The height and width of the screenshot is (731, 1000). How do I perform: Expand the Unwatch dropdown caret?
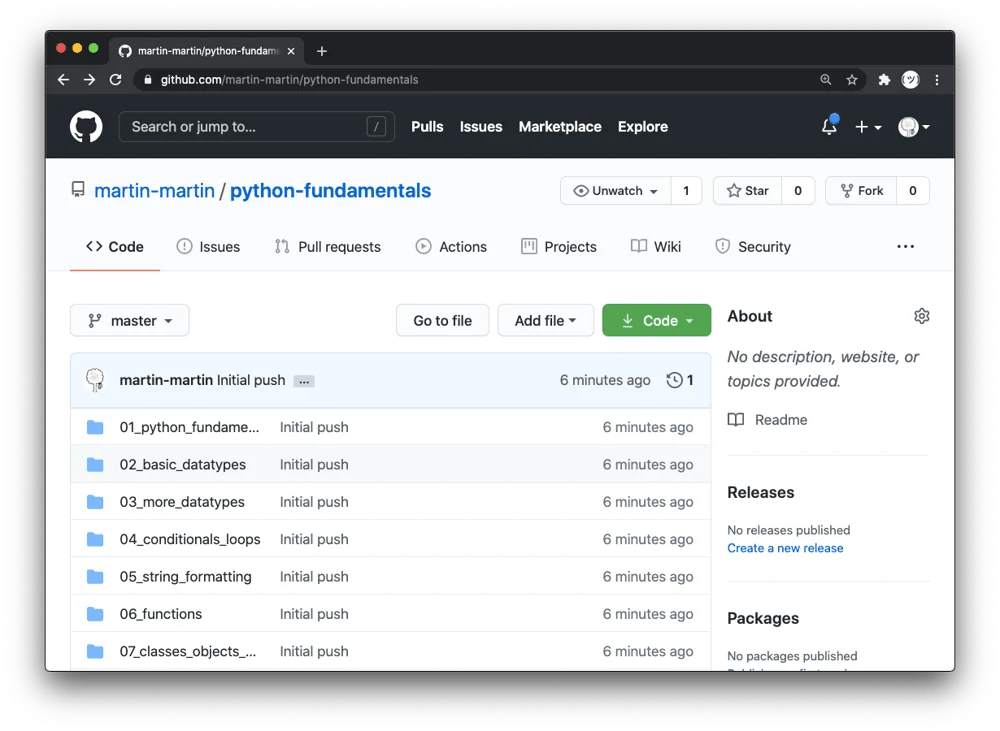tap(654, 191)
